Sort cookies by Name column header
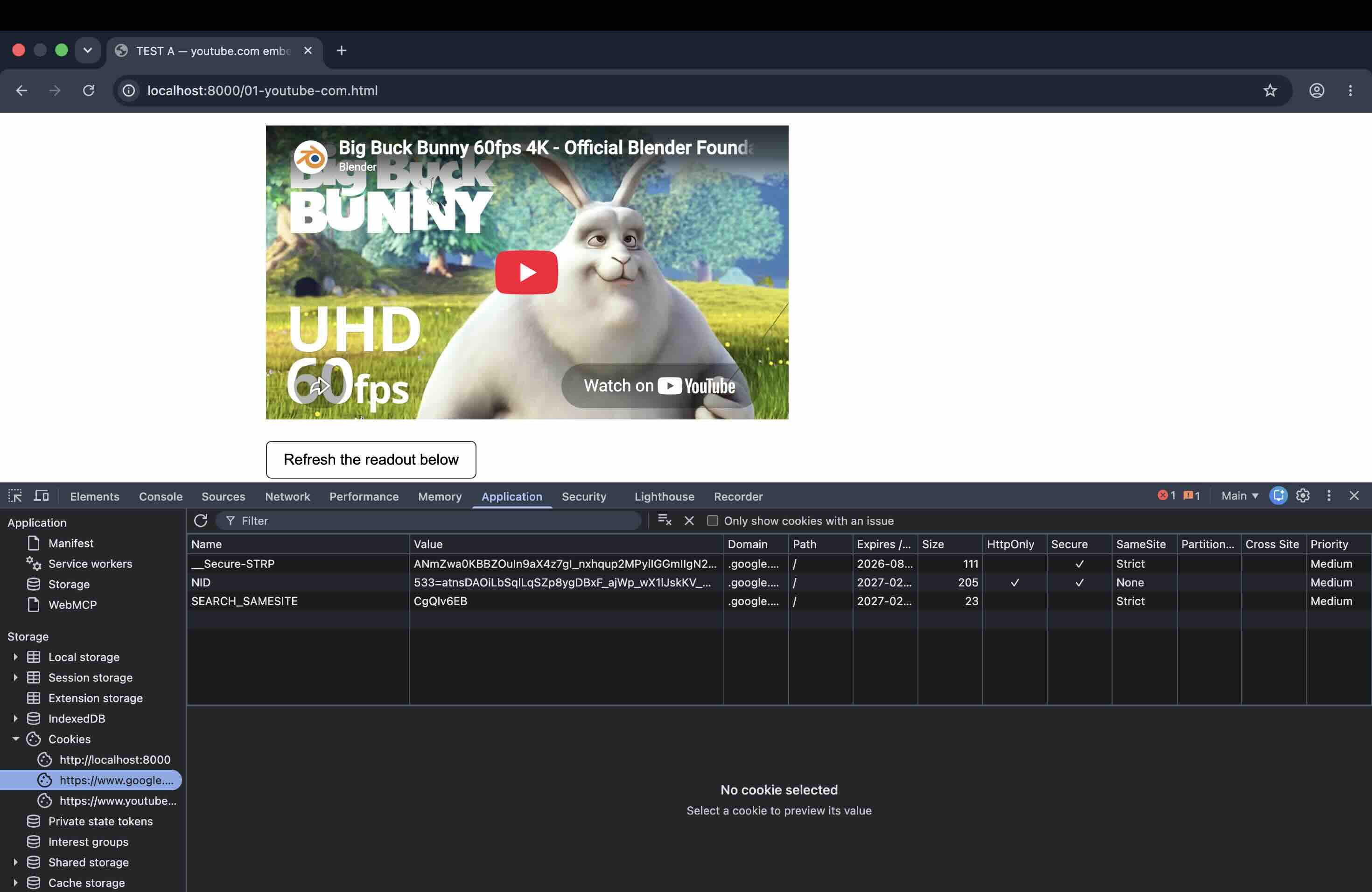The height and width of the screenshot is (892, 1372). [298, 544]
